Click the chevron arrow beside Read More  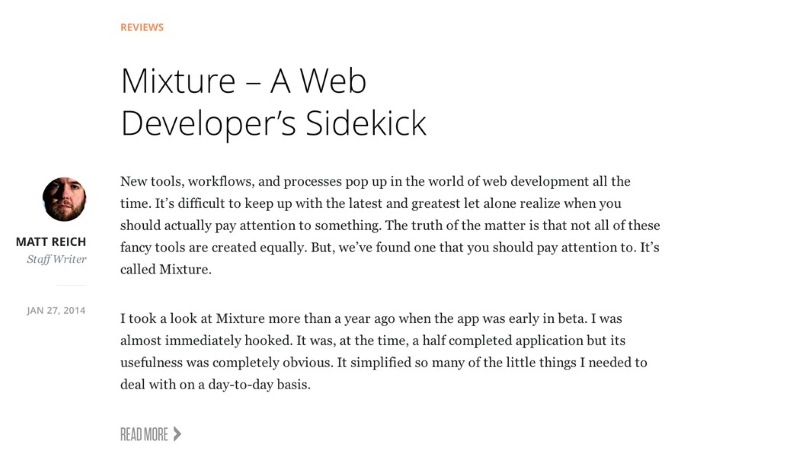click(x=177, y=434)
